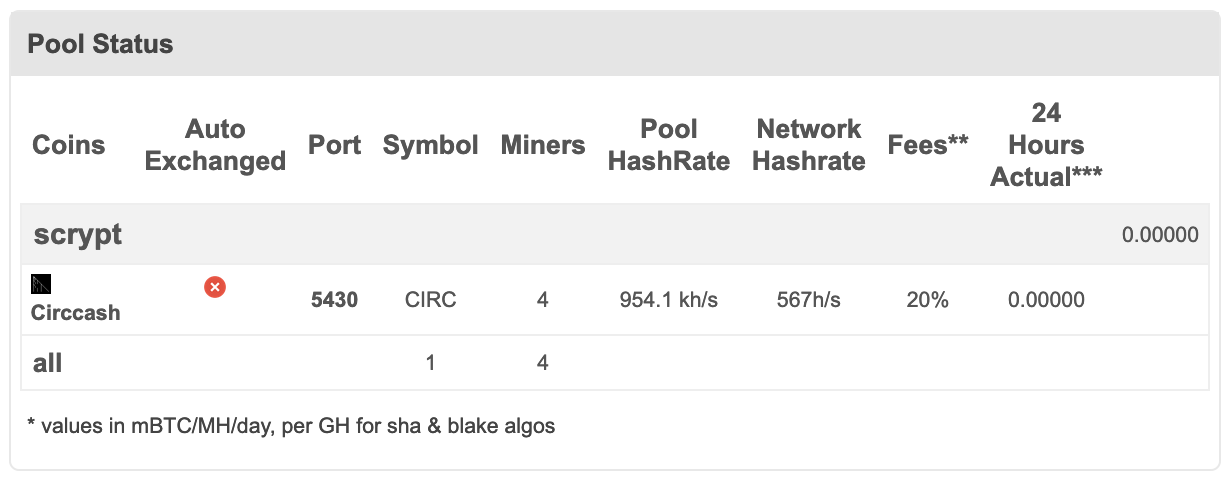Click the 954.1 kh/s pool hashrate value
Image resolution: width=1232 pixels, height=484 pixels.
point(669,299)
